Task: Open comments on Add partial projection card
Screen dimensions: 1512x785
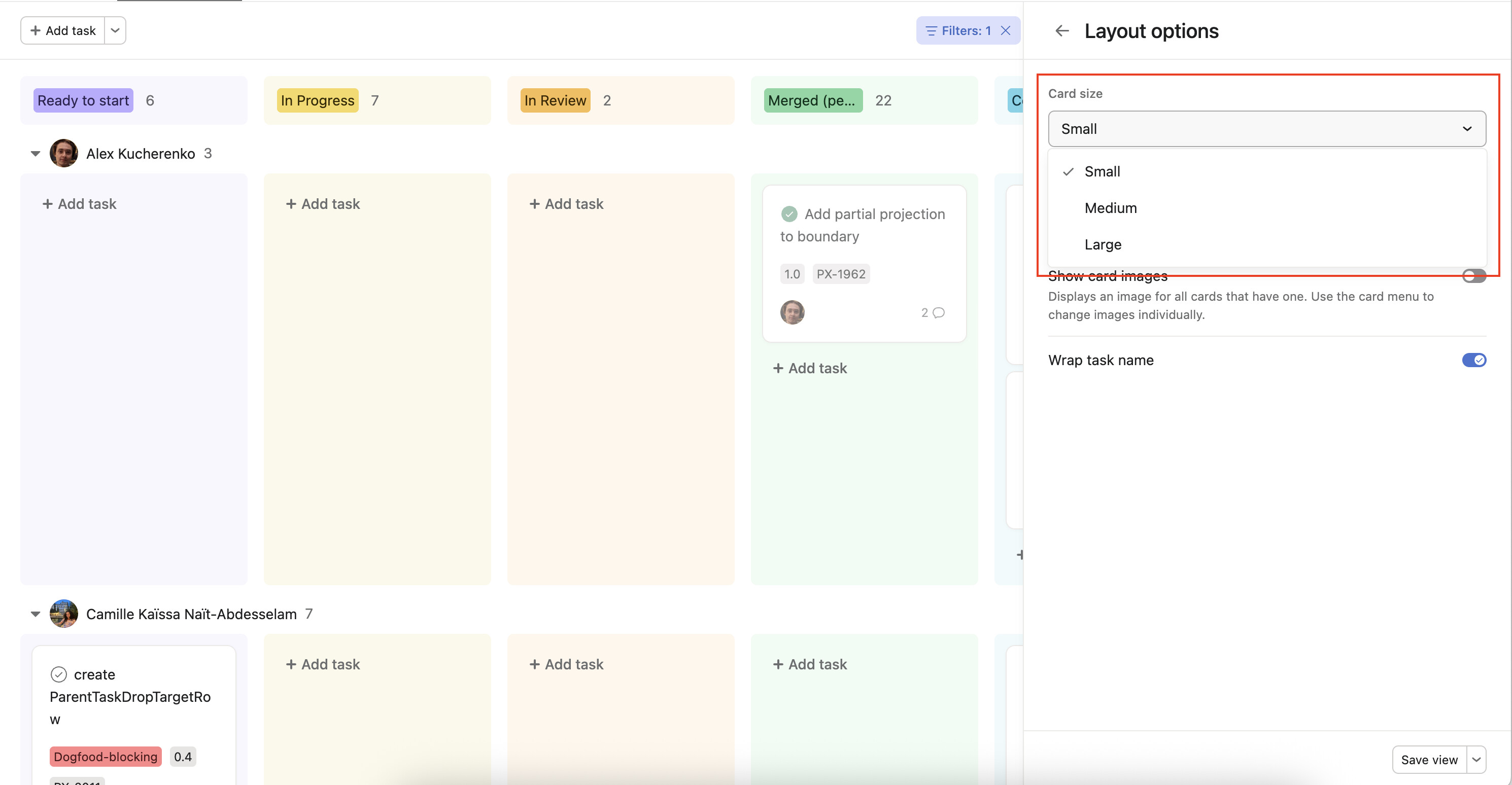Action: tap(933, 313)
